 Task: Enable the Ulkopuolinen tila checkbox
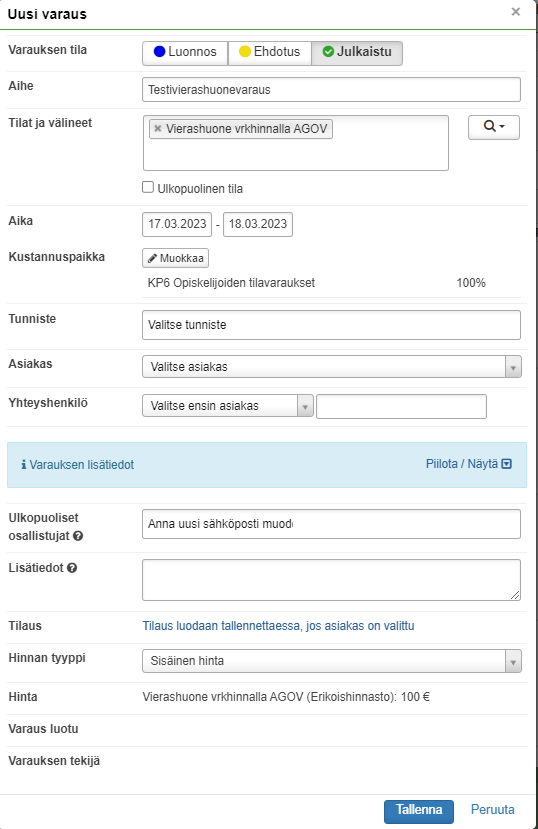148,187
